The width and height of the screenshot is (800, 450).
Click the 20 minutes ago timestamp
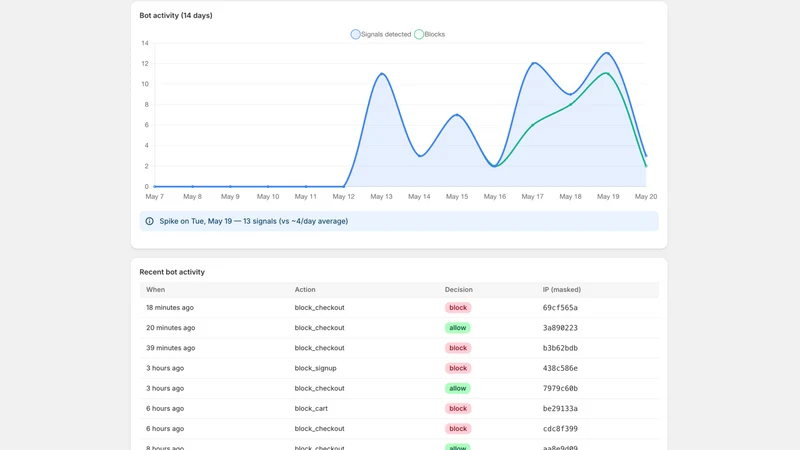tap(170, 328)
